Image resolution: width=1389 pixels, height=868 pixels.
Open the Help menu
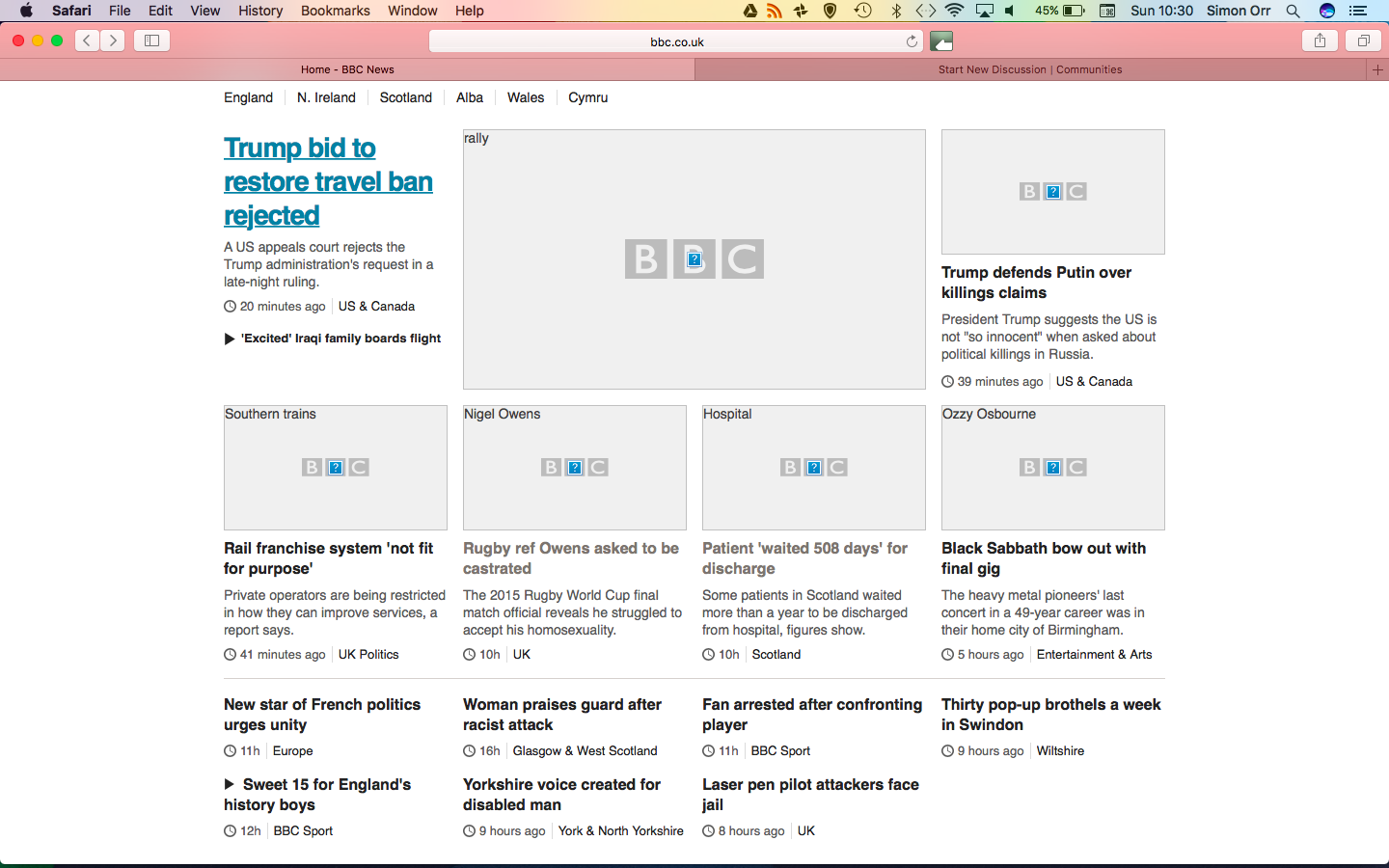pyautogui.click(x=470, y=11)
